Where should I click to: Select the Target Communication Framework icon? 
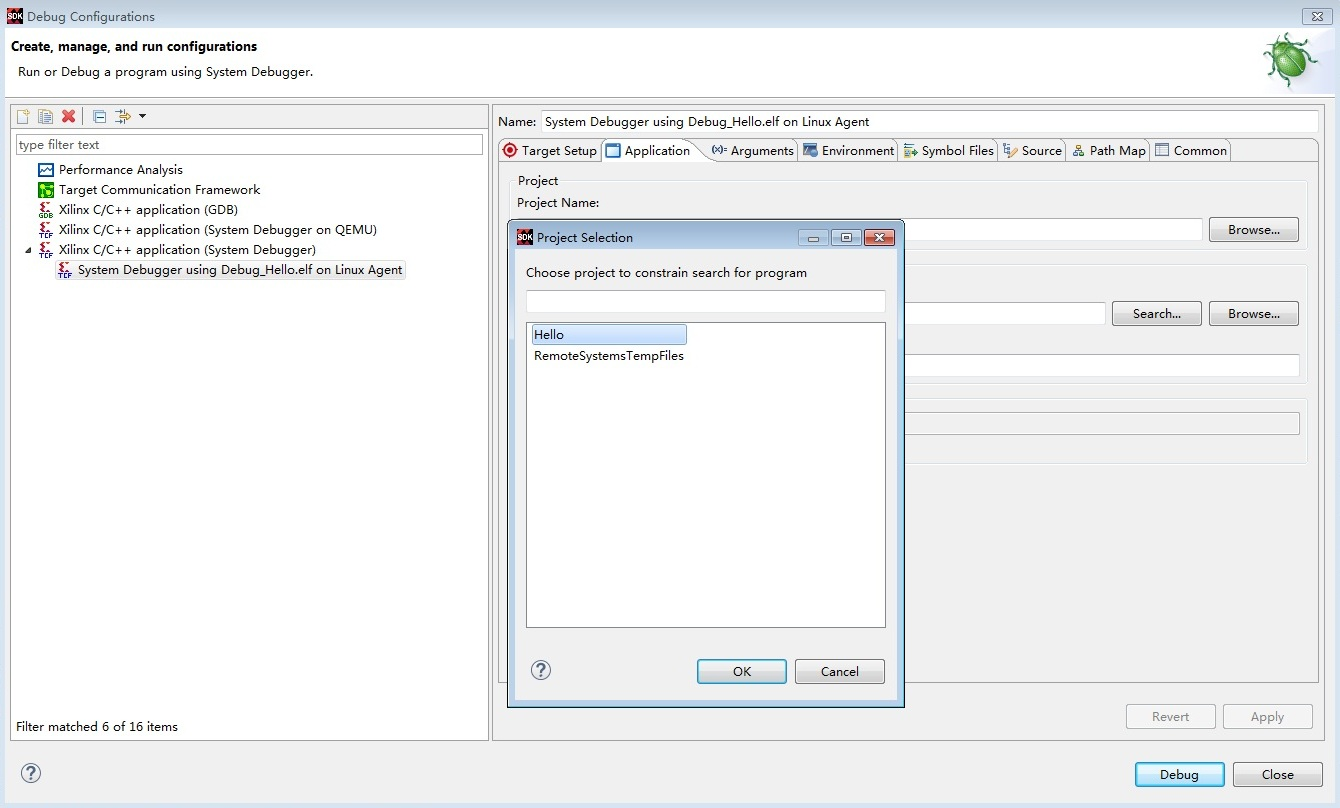pos(47,189)
